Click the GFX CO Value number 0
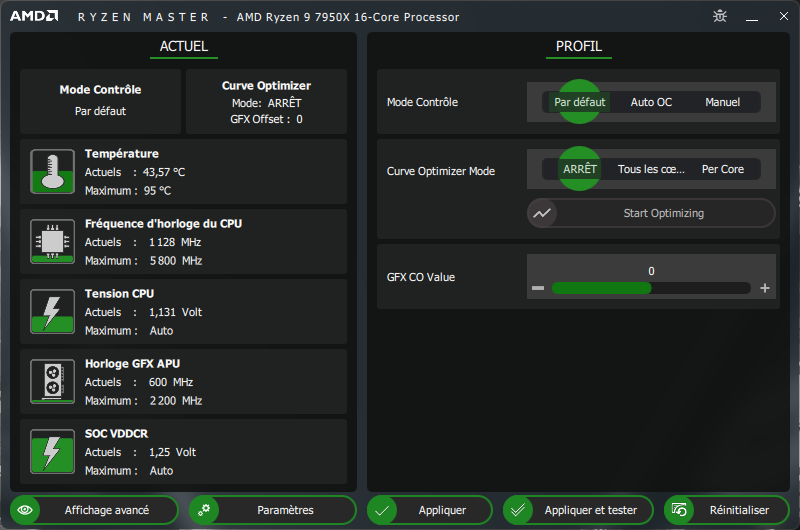Viewport: 800px width, 530px height. pyautogui.click(x=651, y=271)
